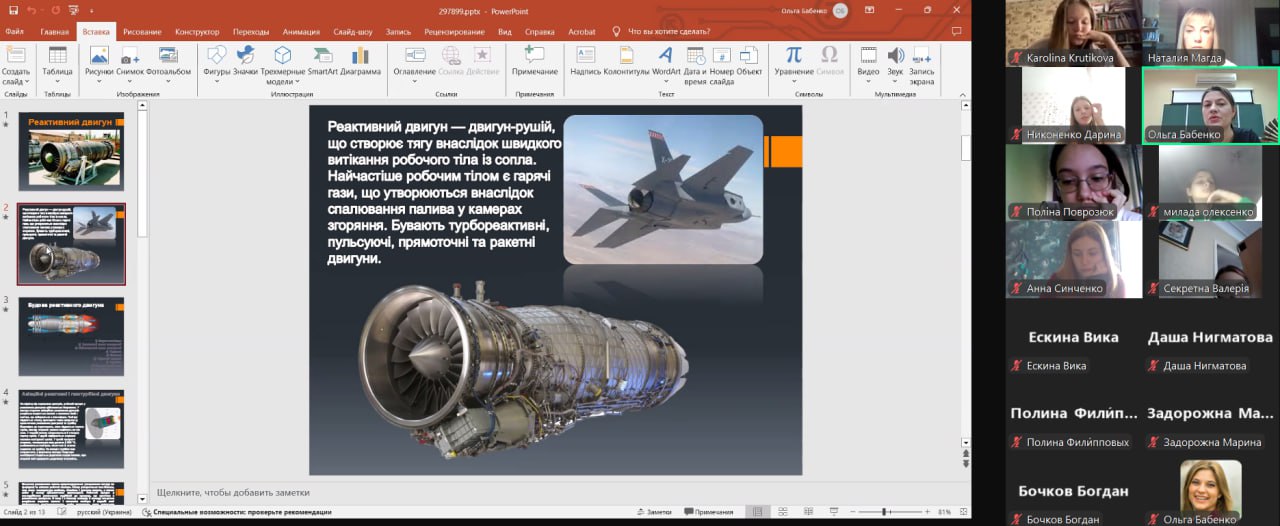Switch to slide sorter view in status bar
Viewport: 1280px width, 526px height.
[x=781, y=512]
